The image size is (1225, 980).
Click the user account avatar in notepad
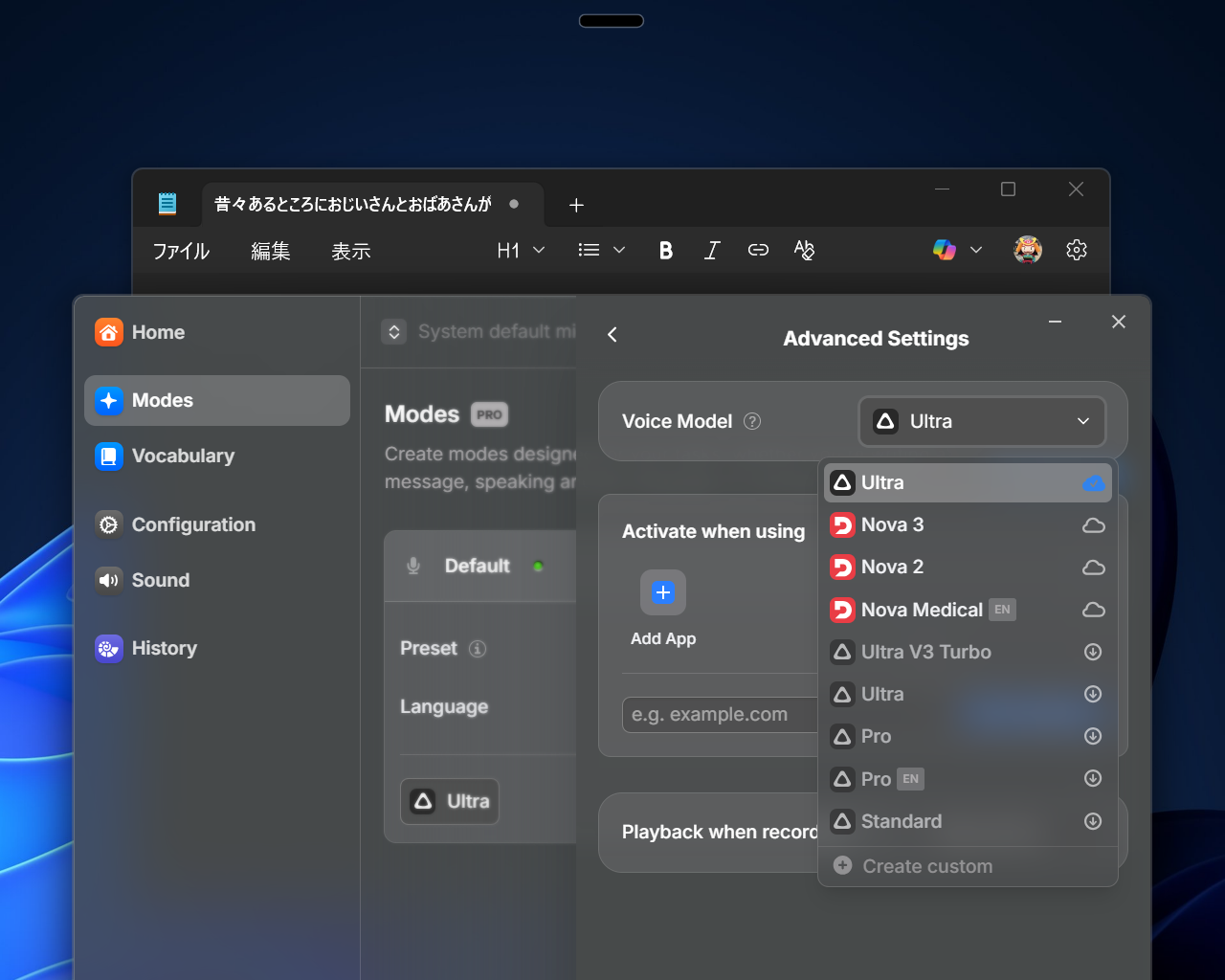(1028, 250)
